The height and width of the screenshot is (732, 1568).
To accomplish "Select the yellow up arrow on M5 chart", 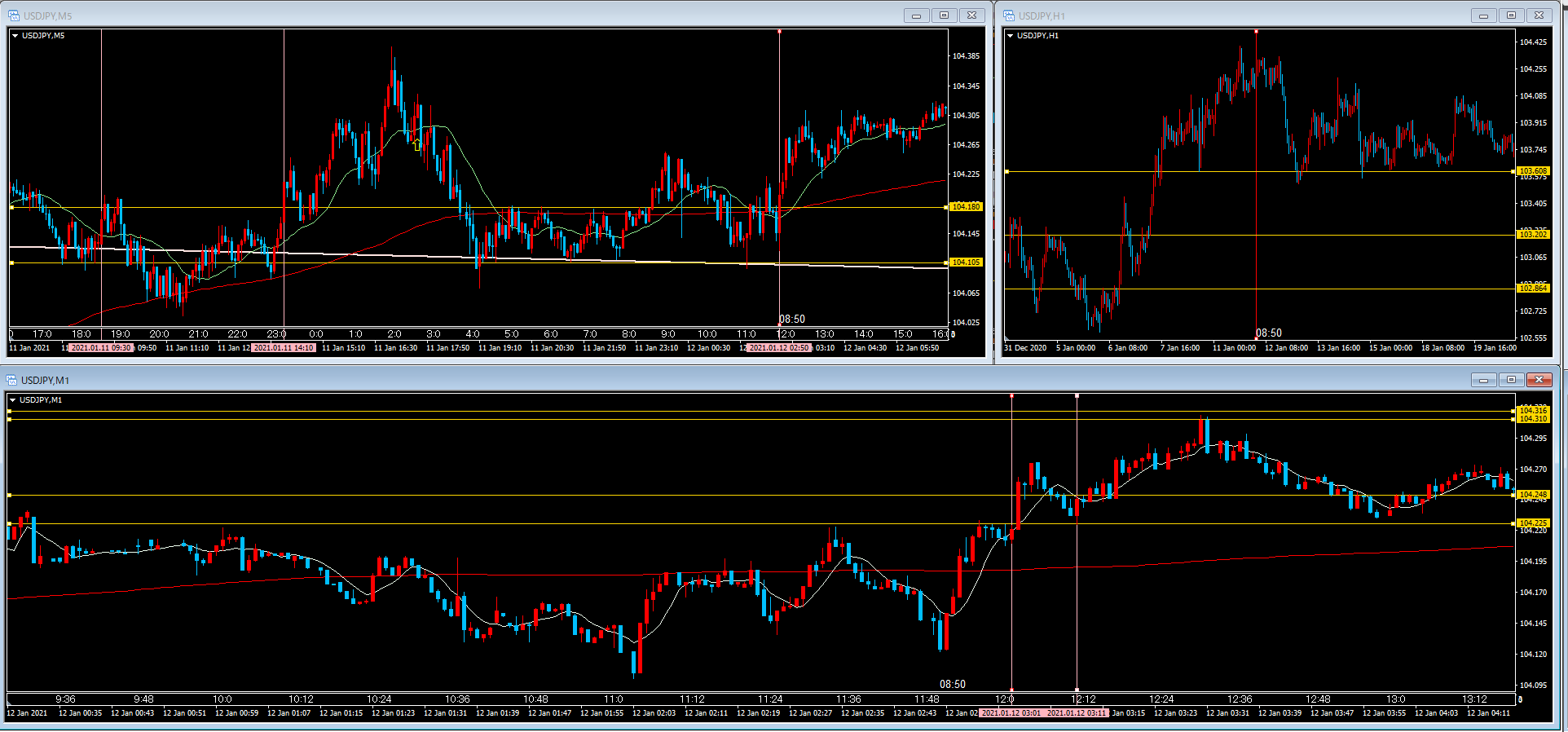I will (417, 145).
